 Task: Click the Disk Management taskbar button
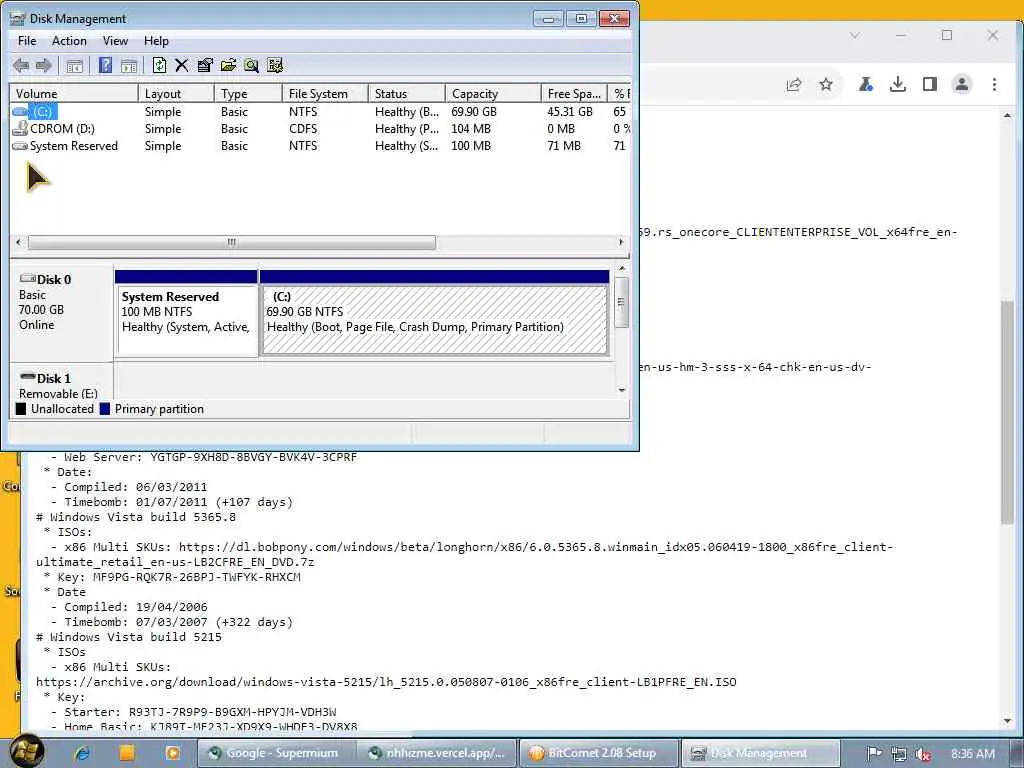760,753
